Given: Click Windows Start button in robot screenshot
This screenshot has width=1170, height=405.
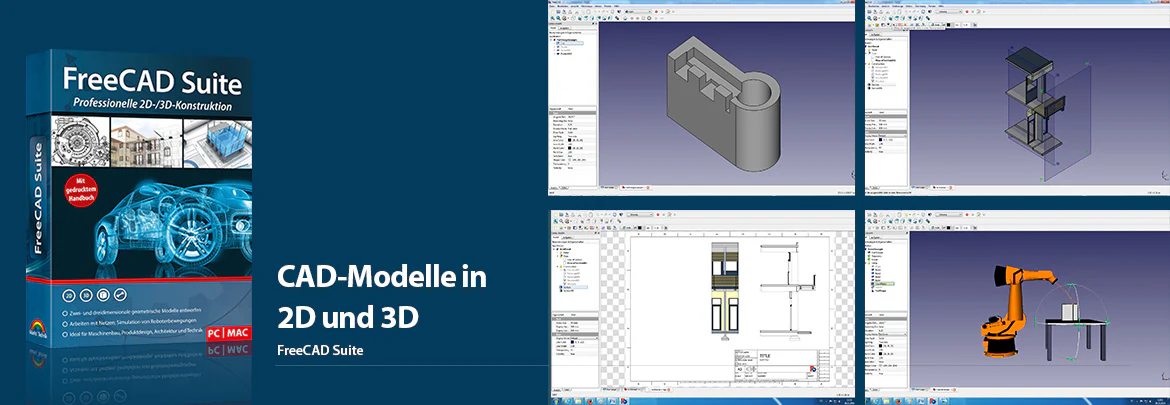Looking at the screenshot, I should pyautogui.click(x=867, y=401).
